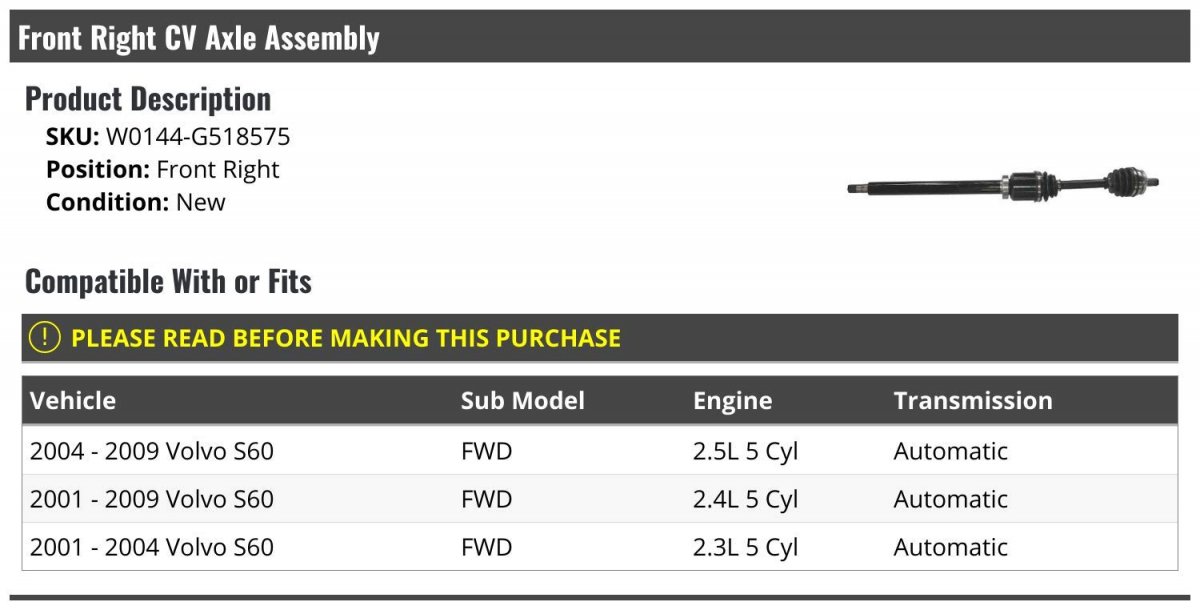This screenshot has width=1200, height=610.
Task: Click the CV axle product image
Action: point(1003,185)
